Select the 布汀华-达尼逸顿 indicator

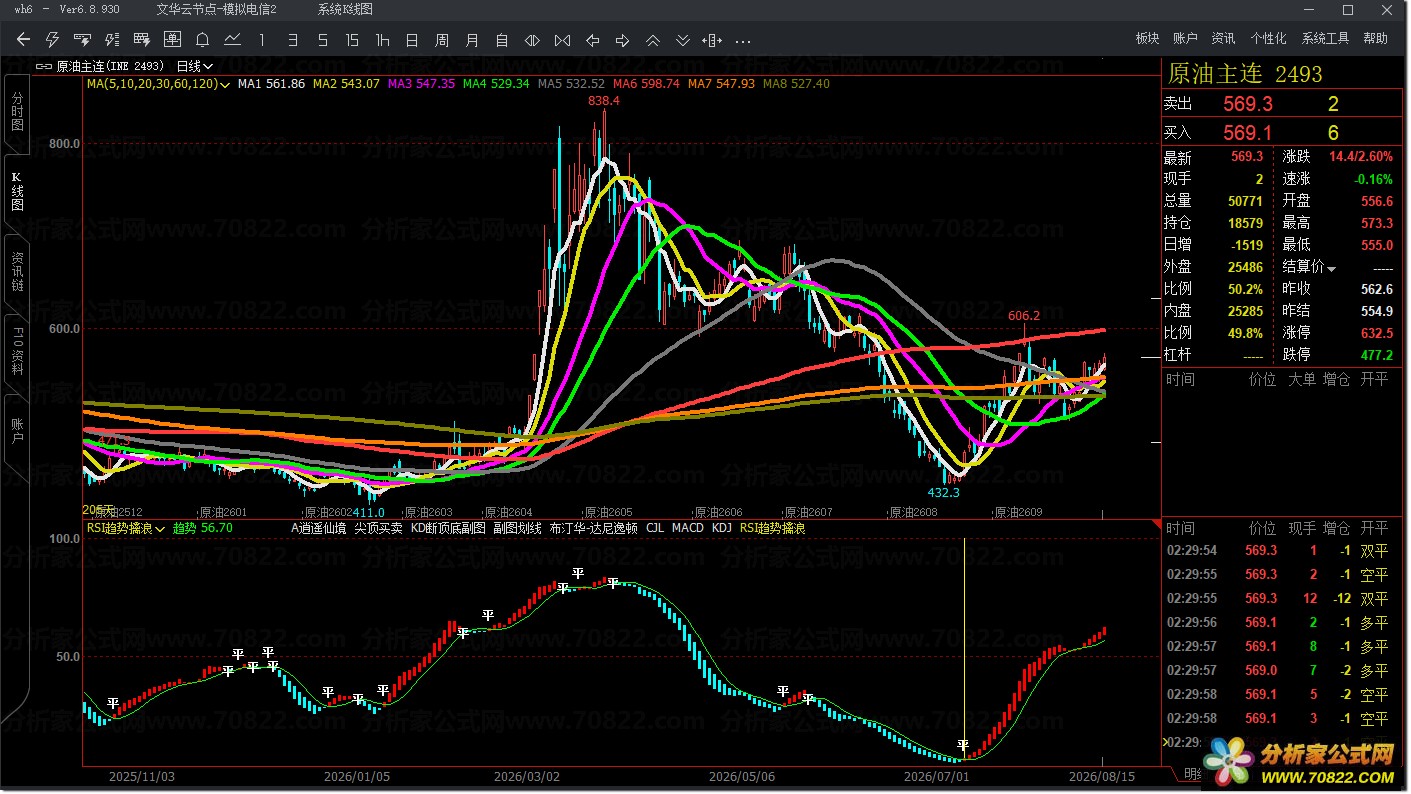[x=593, y=528]
